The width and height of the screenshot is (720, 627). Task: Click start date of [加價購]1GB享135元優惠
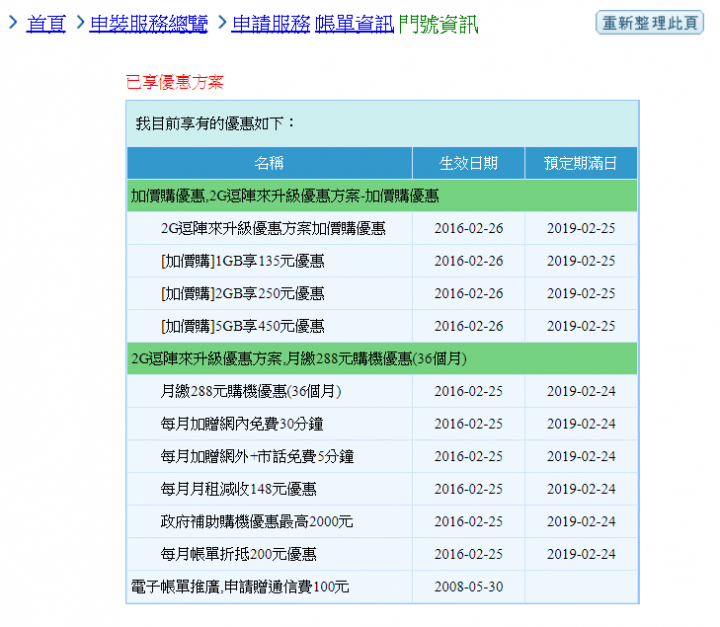click(468, 261)
